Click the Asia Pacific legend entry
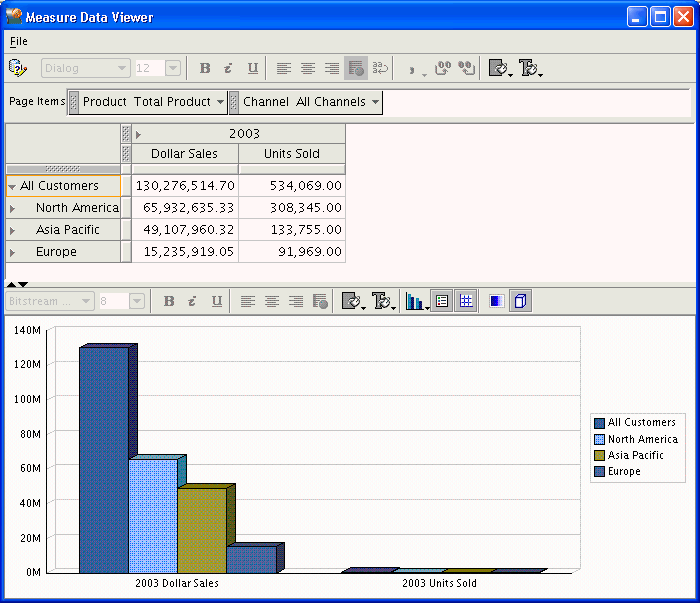Screen dimensions: 700x603 (629, 455)
